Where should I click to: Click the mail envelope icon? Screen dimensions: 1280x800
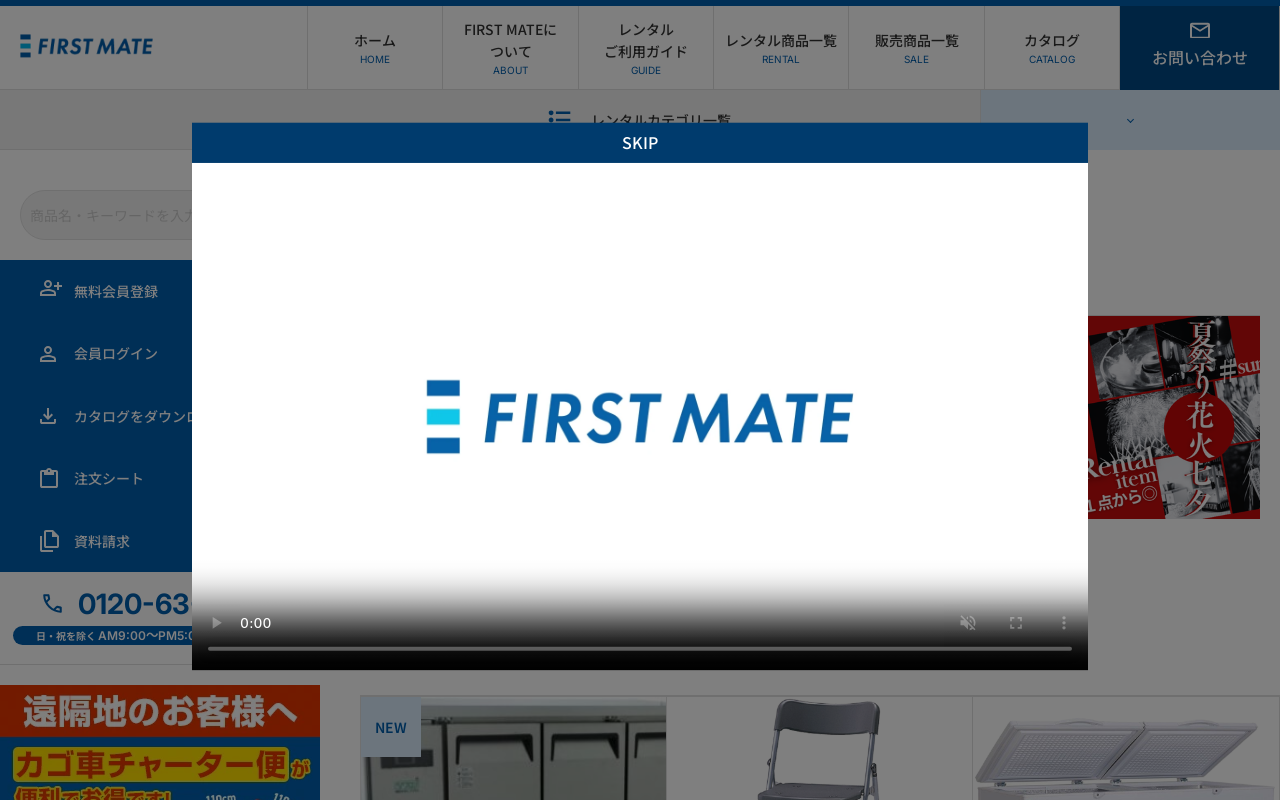pos(1200,31)
